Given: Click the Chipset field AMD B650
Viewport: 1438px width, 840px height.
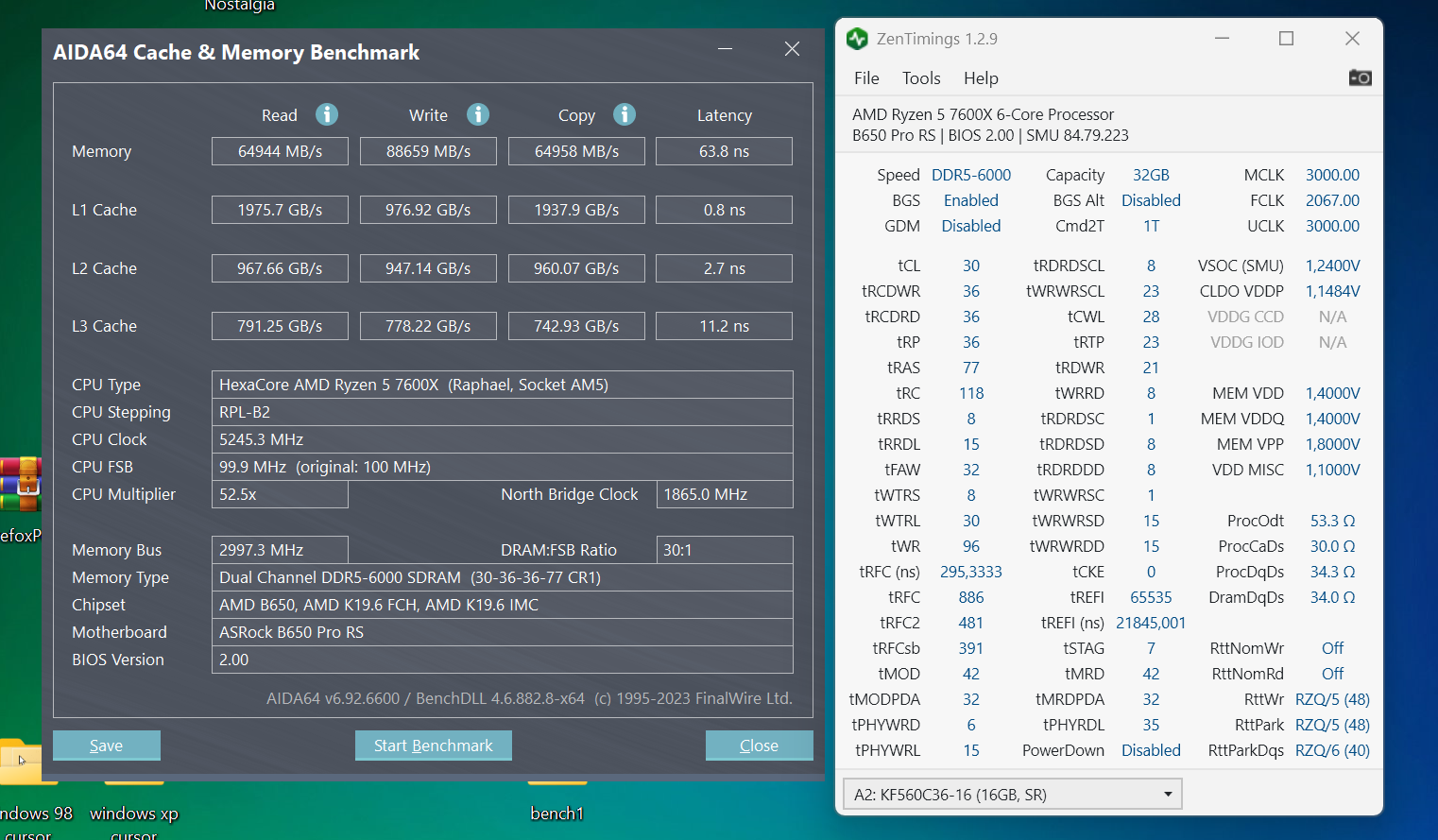Looking at the screenshot, I should point(502,605).
